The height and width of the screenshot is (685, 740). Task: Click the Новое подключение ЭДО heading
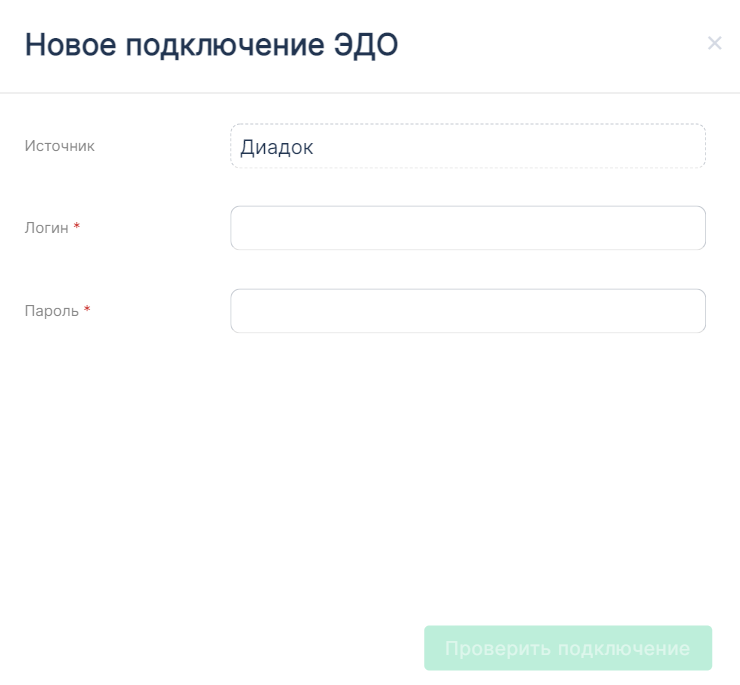(211, 45)
